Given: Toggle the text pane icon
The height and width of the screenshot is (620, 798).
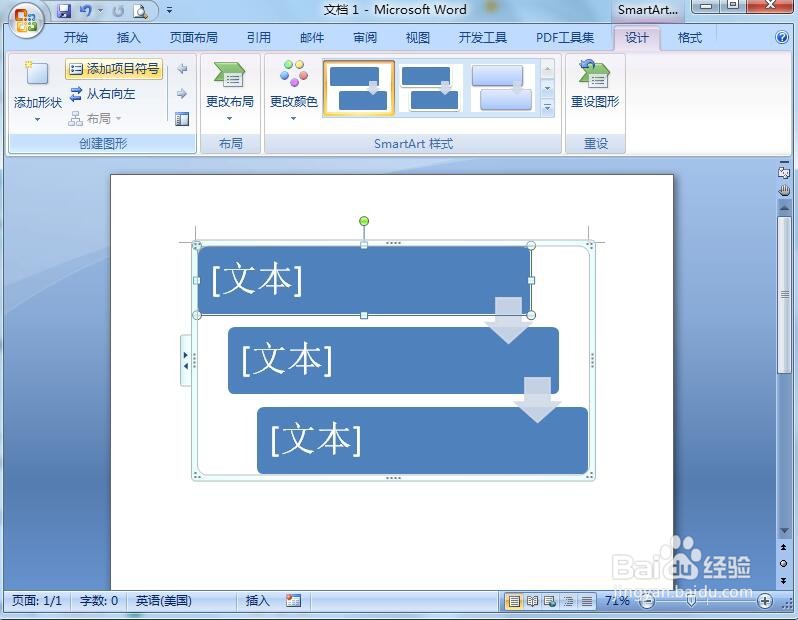Looking at the screenshot, I should pyautogui.click(x=182, y=119).
